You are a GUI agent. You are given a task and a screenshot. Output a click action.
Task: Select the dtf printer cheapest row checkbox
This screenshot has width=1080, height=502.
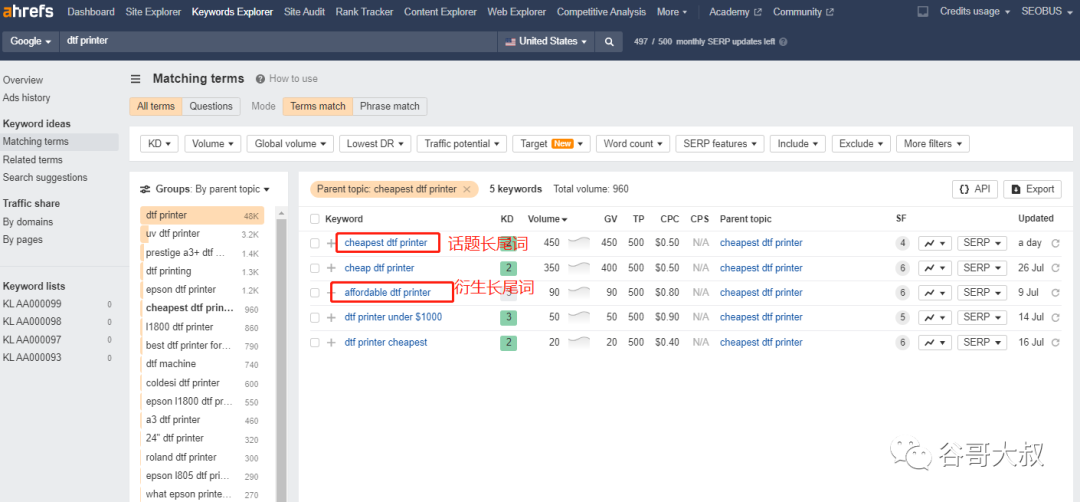(x=315, y=342)
